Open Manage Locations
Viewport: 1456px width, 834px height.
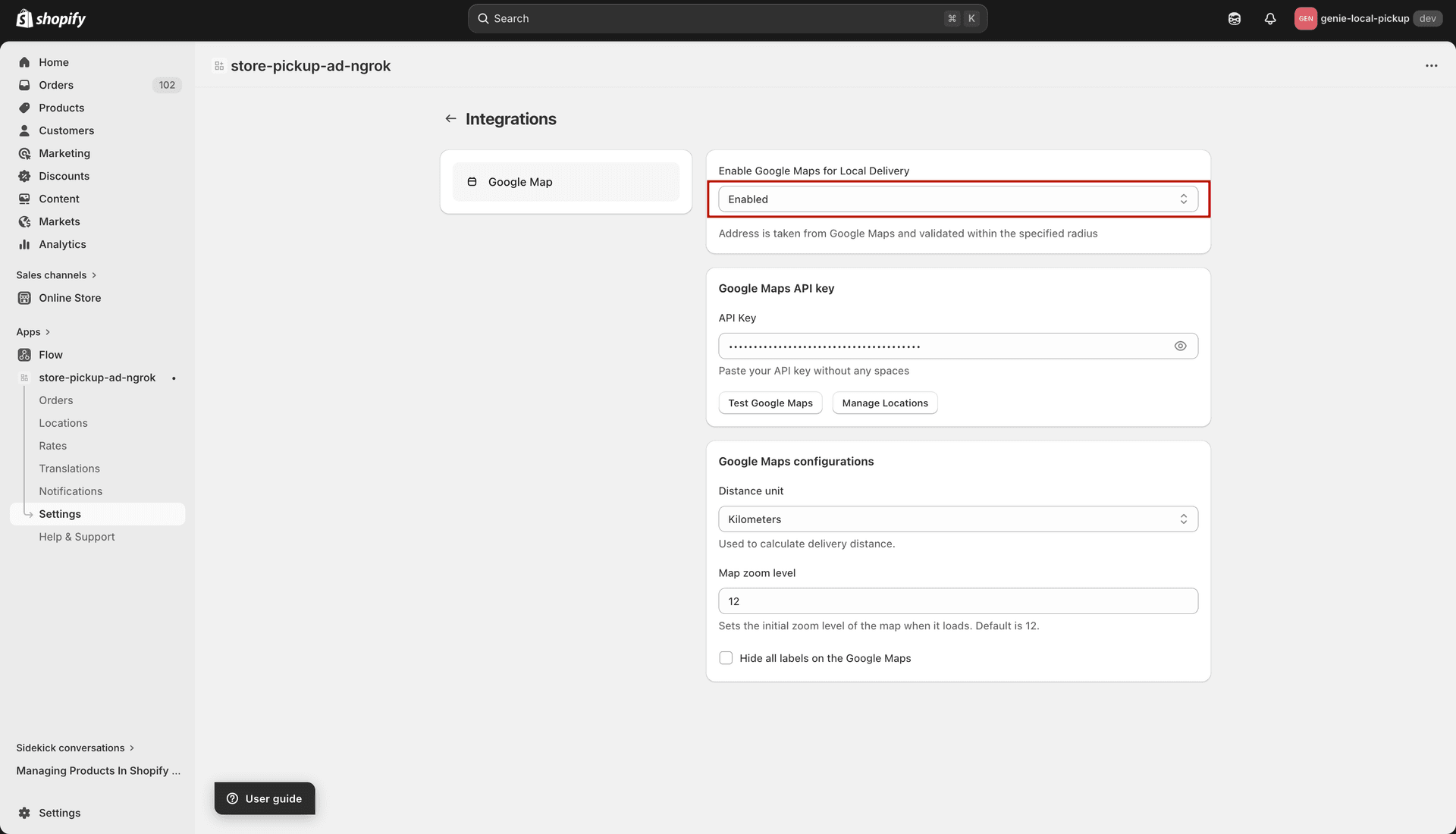[x=884, y=403]
